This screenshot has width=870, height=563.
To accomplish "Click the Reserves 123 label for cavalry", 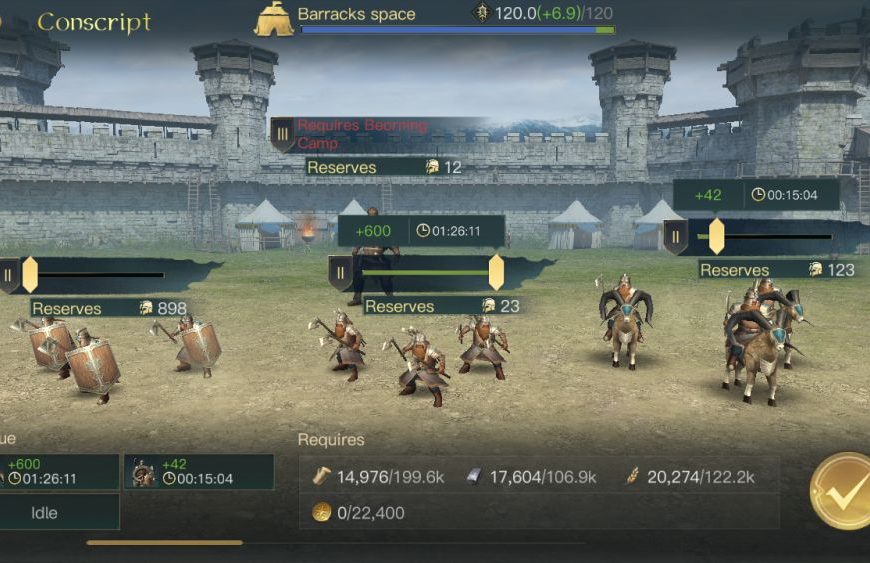I will pos(777,270).
